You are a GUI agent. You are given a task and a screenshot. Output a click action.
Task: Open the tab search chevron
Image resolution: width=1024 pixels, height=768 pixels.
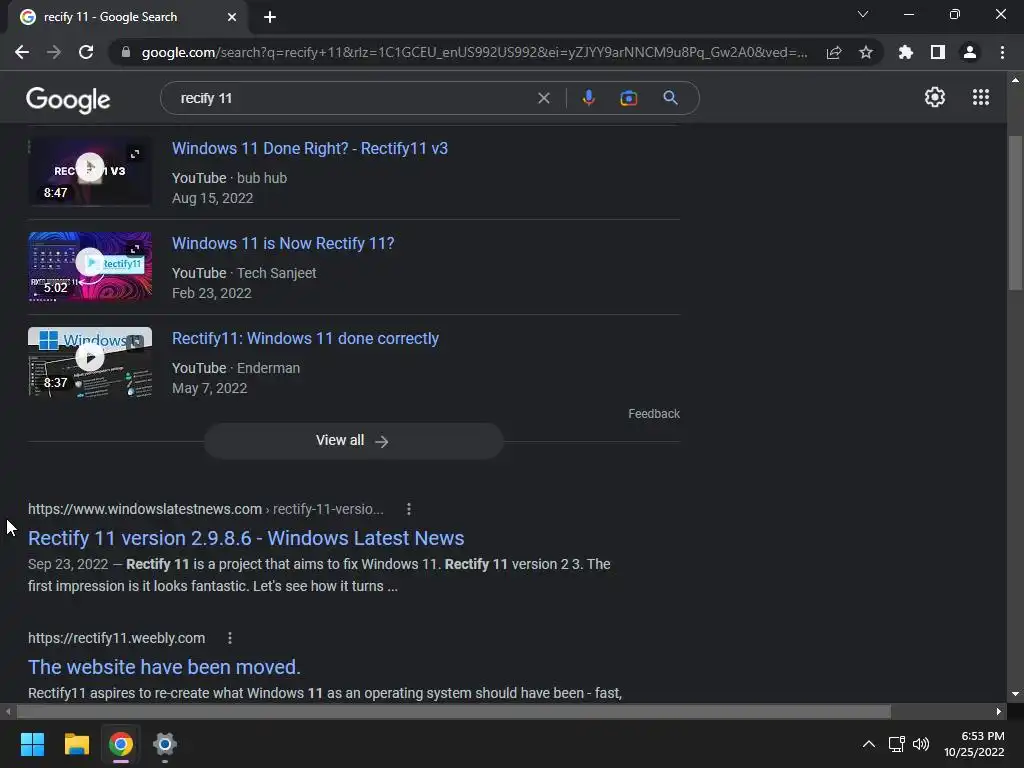[x=863, y=14]
